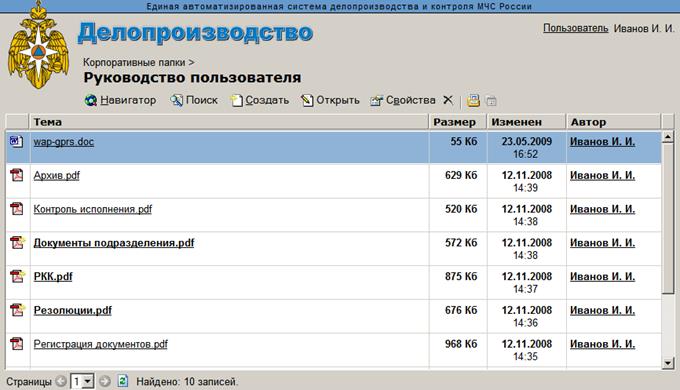Click the delete X icon in toolbar

point(448,100)
